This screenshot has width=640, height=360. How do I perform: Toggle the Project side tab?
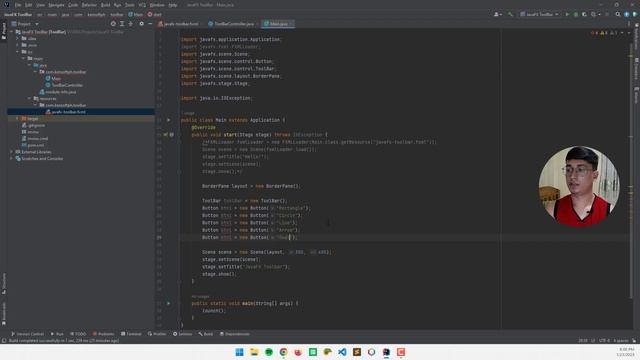[x=4, y=31]
